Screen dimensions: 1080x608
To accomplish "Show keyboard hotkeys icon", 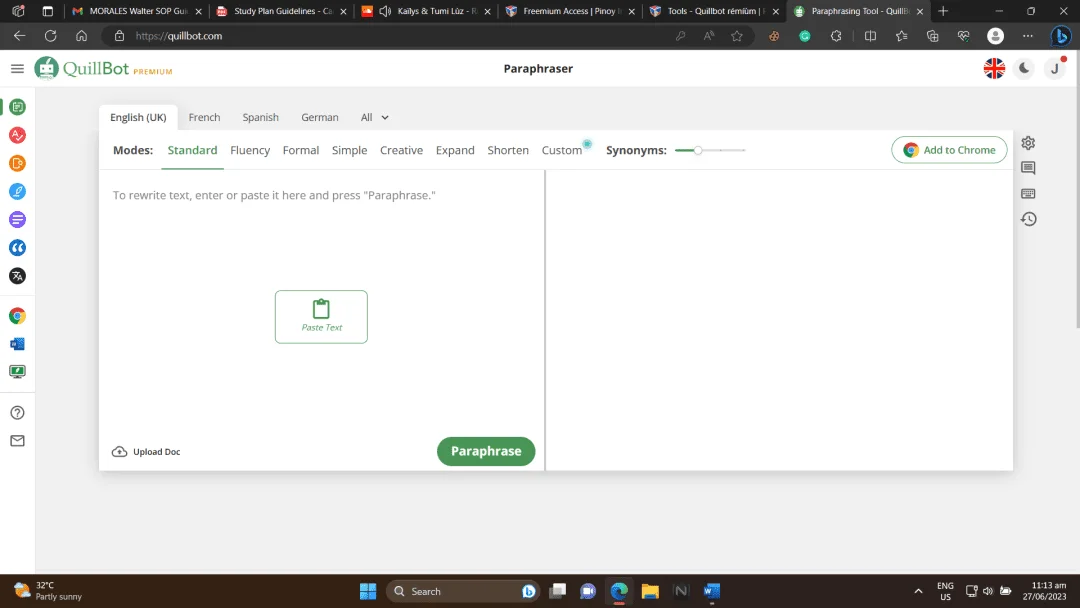I will point(1028,193).
